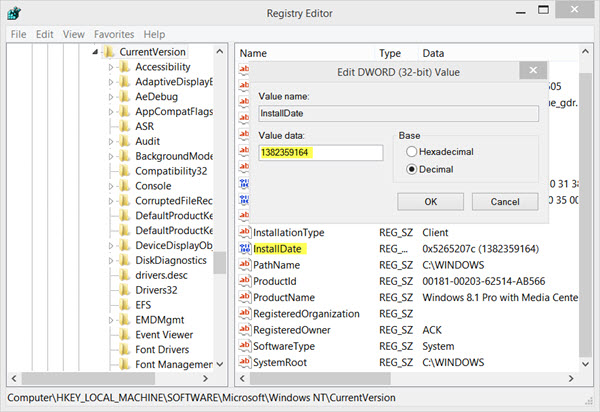Click the Drivers32 folder icon
The image size is (600, 412).
pos(124,290)
